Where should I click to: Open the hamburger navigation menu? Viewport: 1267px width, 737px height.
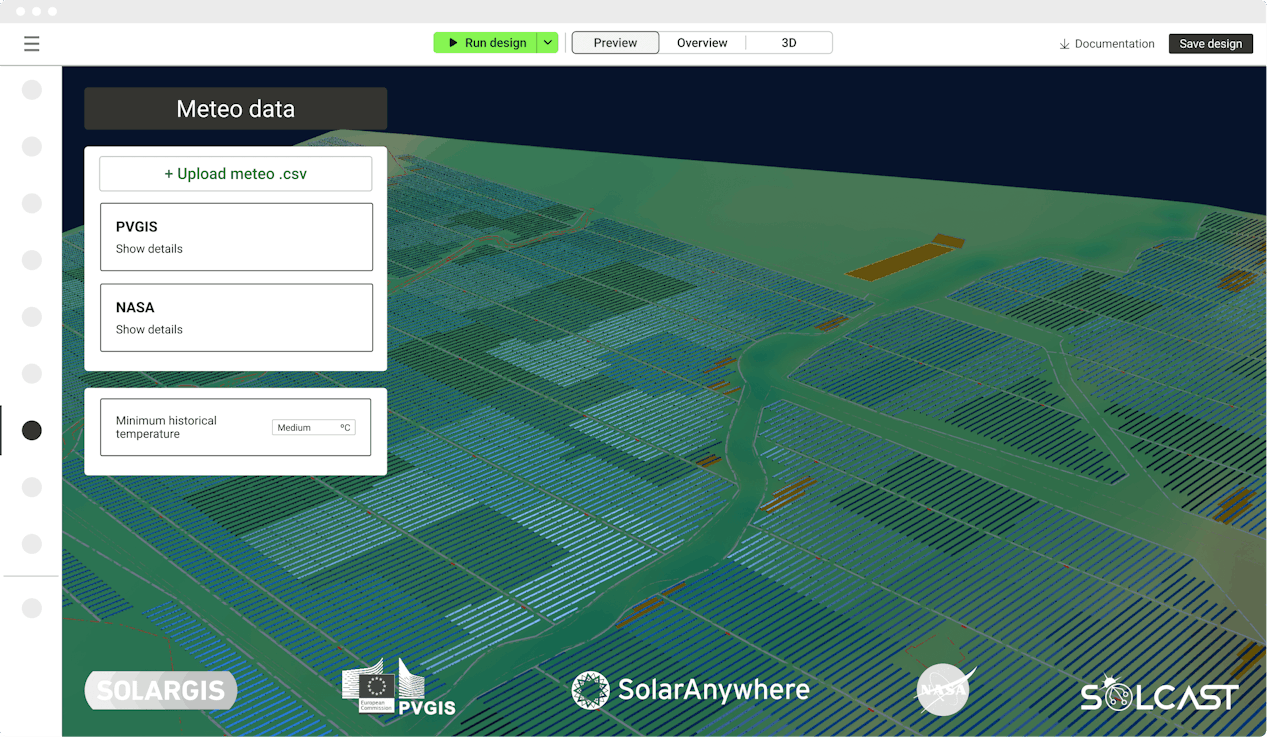coord(32,44)
